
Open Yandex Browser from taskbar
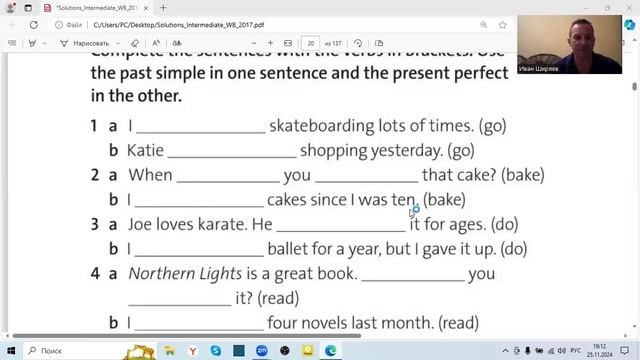[193, 351]
